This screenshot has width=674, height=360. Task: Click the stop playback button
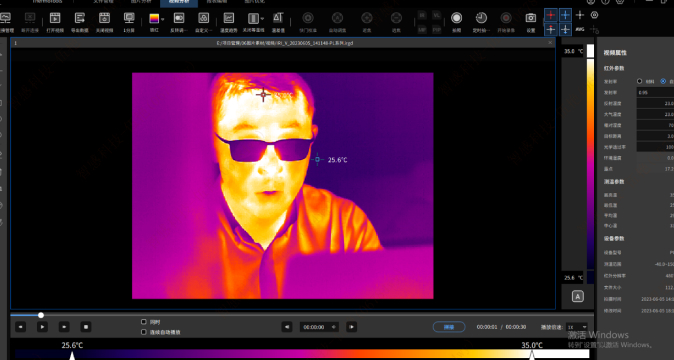point(86,327)
